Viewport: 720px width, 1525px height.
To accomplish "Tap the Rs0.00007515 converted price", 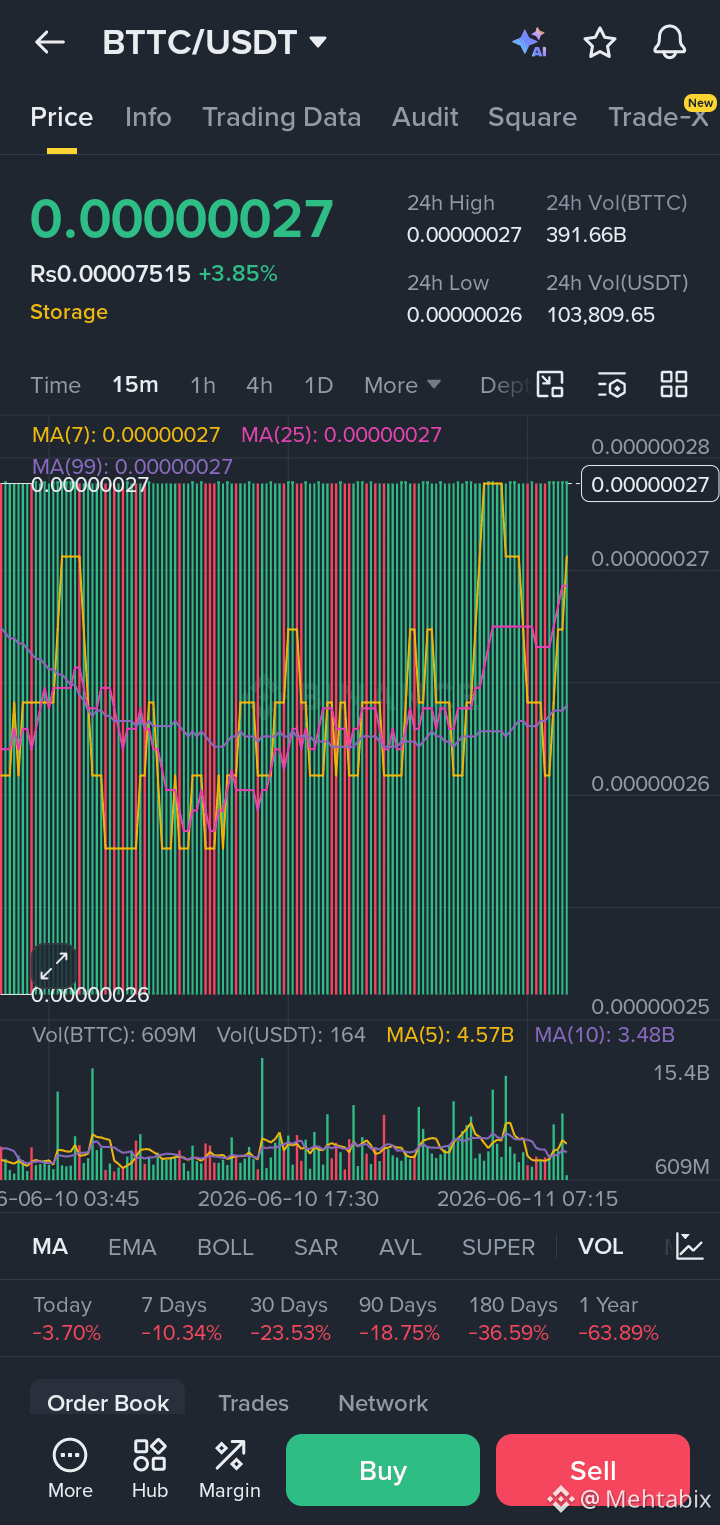I will [110, 274].
